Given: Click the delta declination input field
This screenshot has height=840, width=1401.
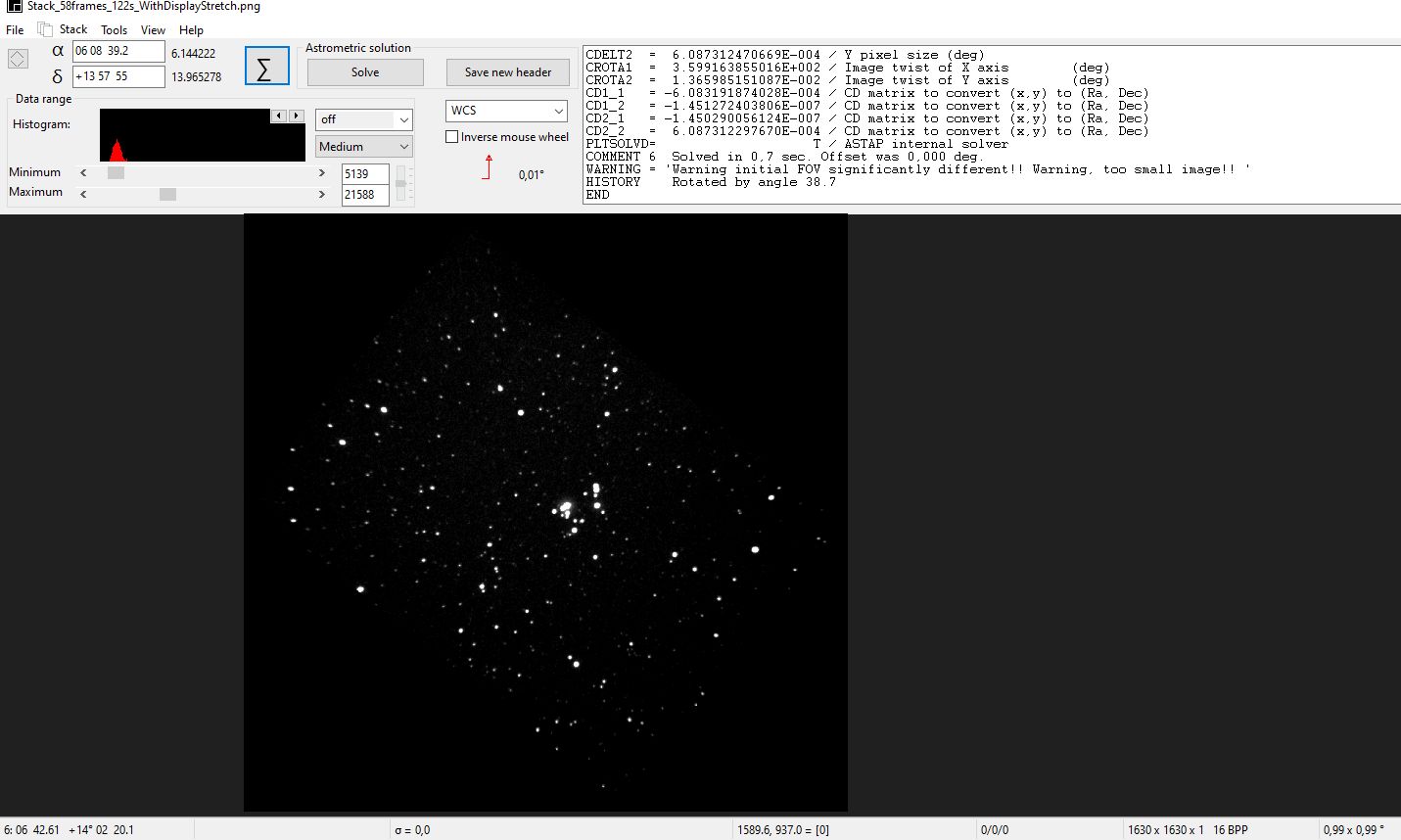Looking at the screenshot, I should [x=118, y=76].
